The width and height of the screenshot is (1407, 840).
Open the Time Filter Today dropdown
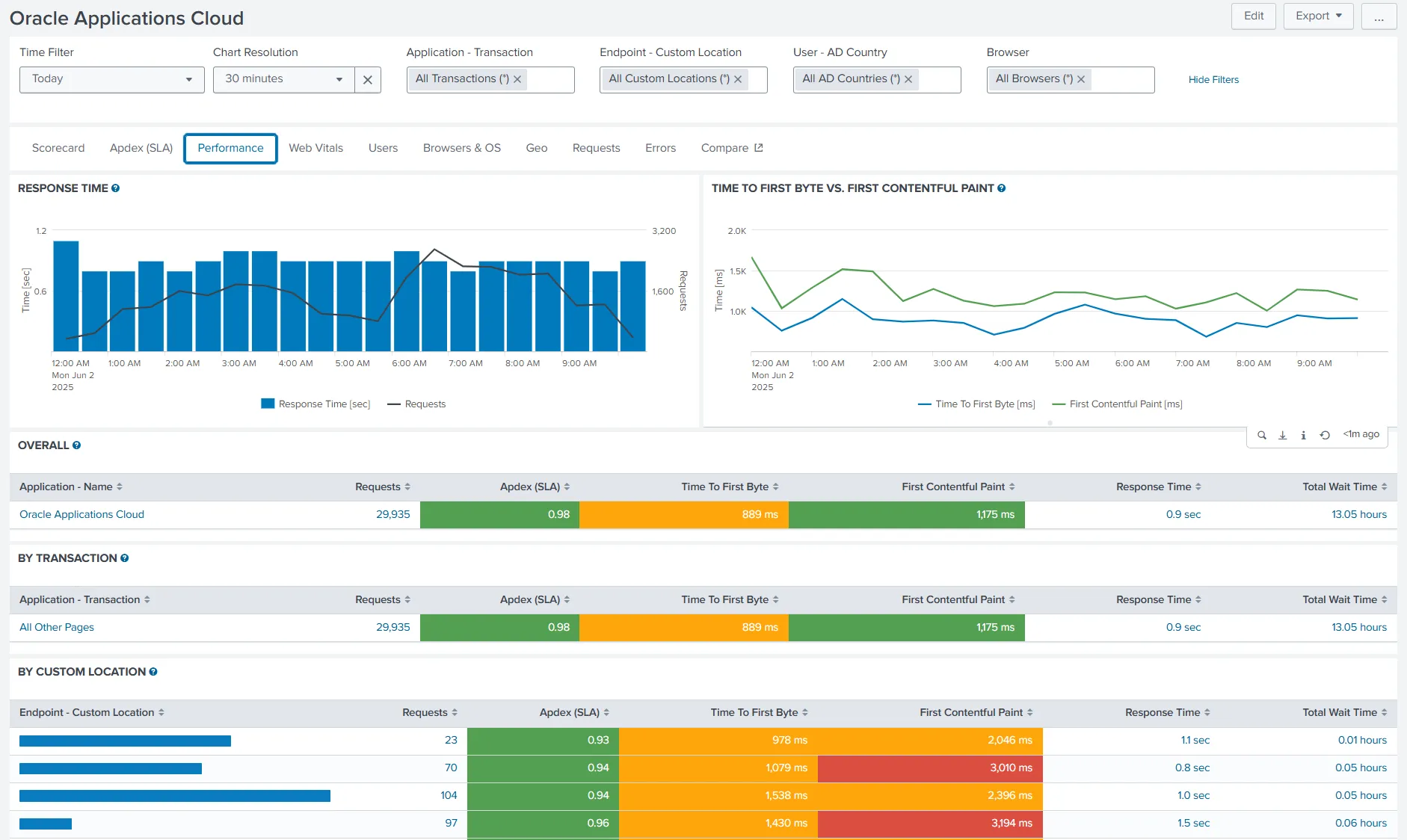click(x=112, y=79)
